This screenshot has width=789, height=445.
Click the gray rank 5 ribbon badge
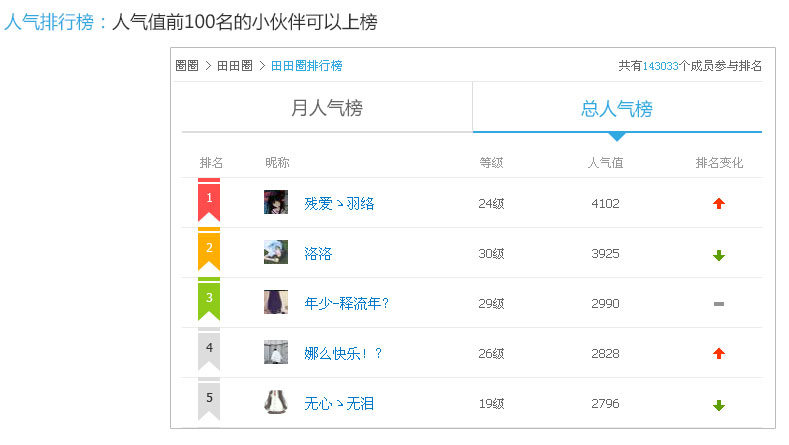[209, 399]
